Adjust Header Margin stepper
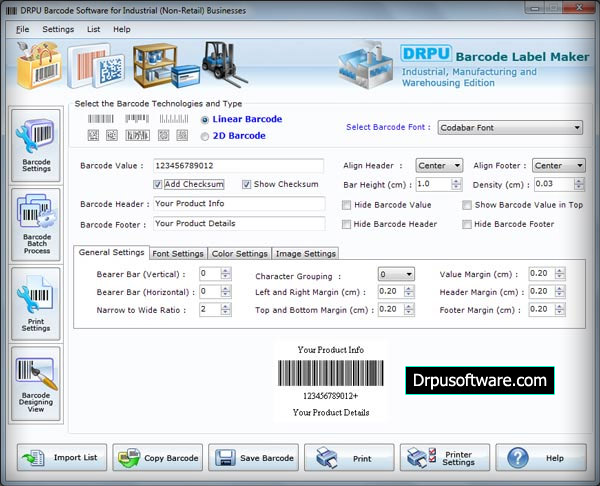This screenshot has height=486, width=600. tap(560, 292)
